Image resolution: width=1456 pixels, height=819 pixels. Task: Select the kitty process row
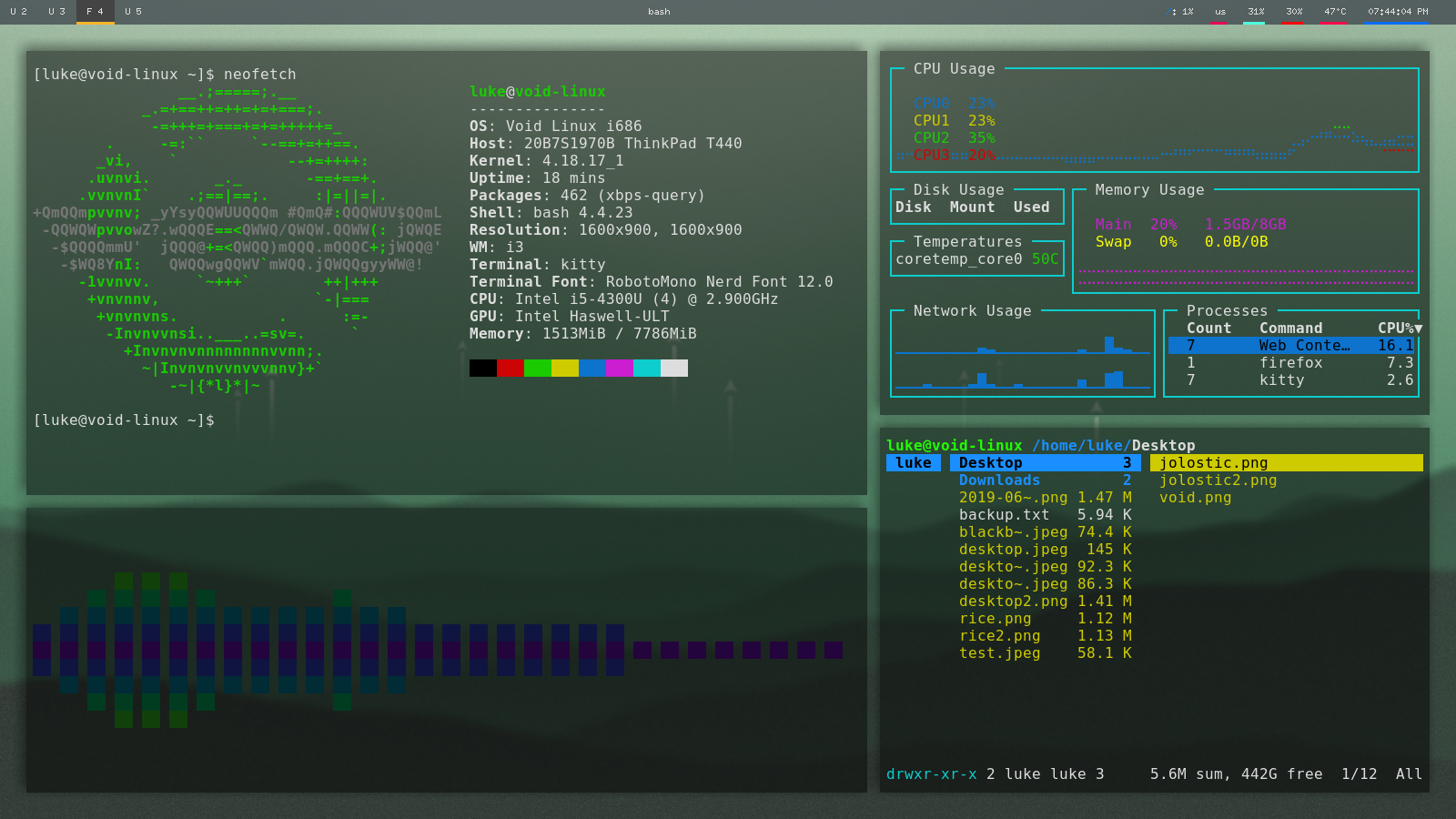[x=1292, y=380]
